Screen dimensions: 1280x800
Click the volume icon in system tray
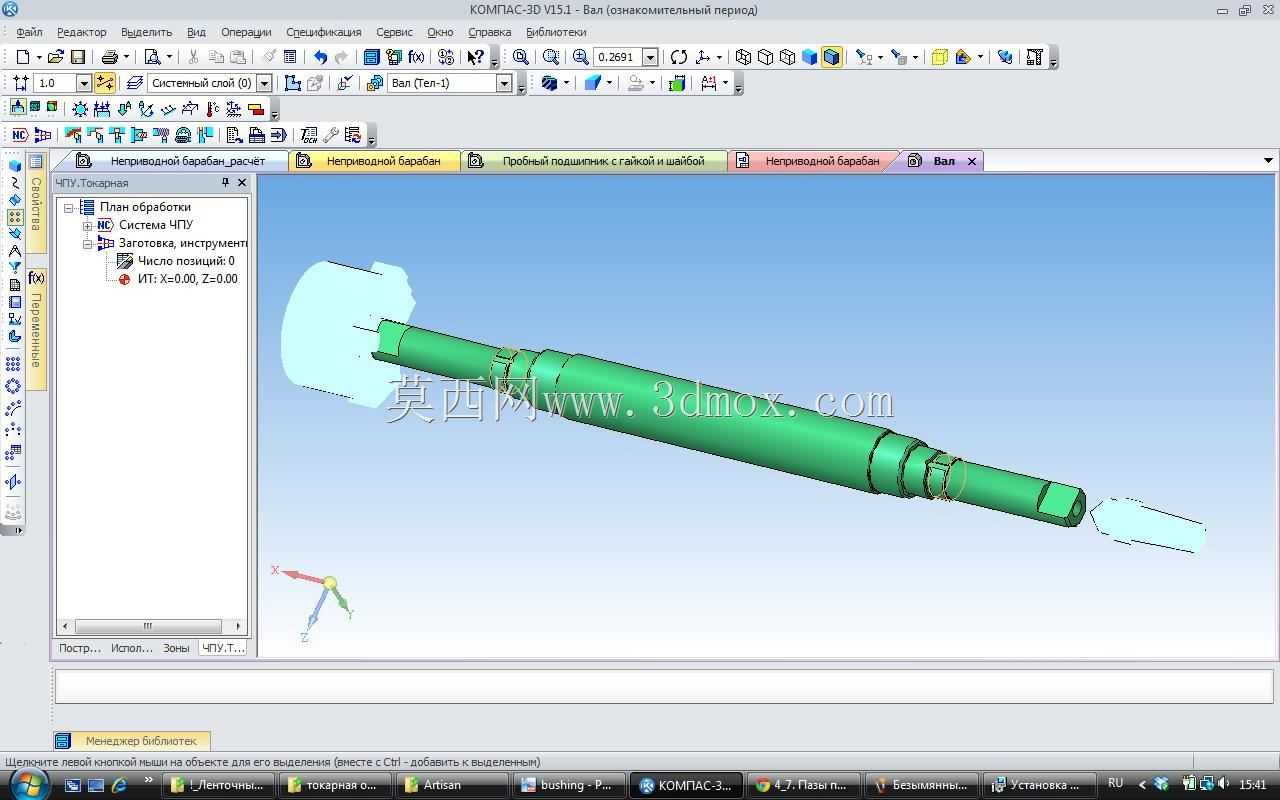point(1224,784)
